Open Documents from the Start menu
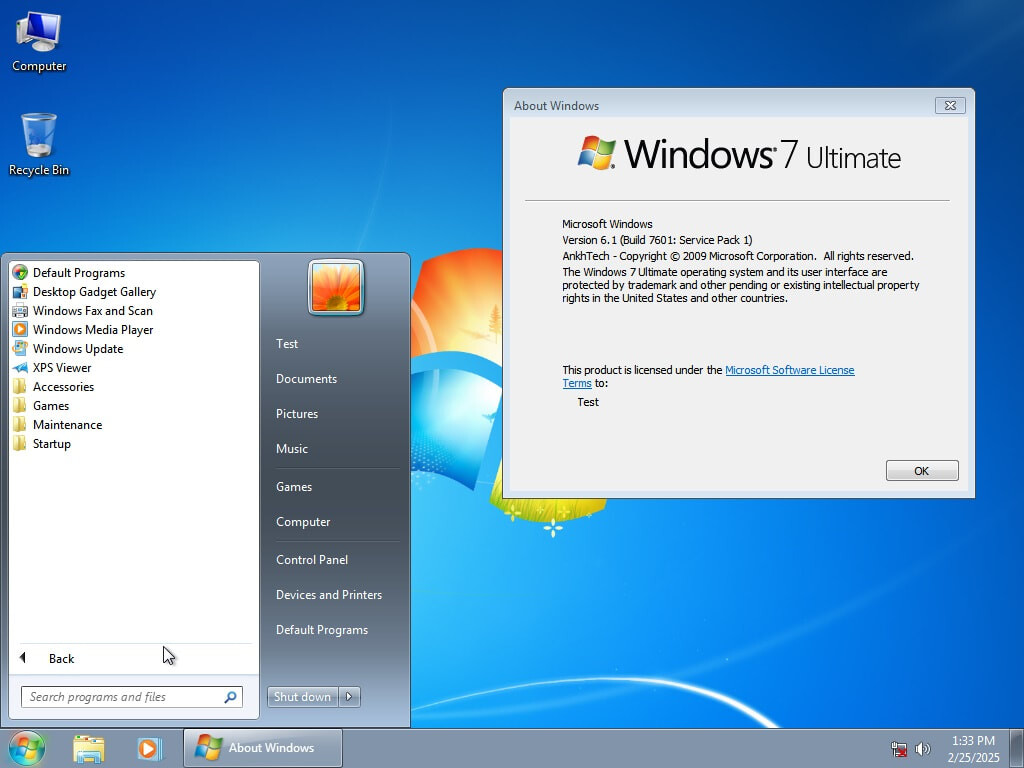This screenshot has height=768, width=1024. pyautogui.click(x=306, y=379)
